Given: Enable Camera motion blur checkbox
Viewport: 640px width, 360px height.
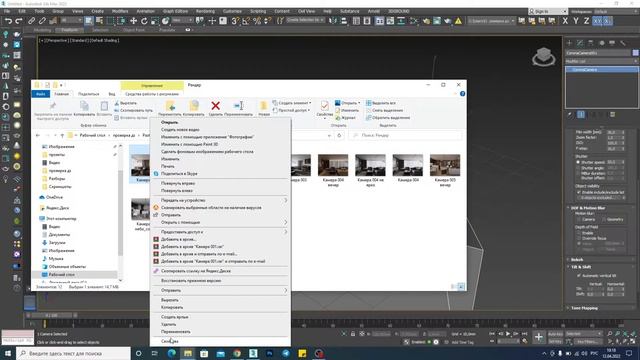Looking at the screenshot, I should point(579,220).
